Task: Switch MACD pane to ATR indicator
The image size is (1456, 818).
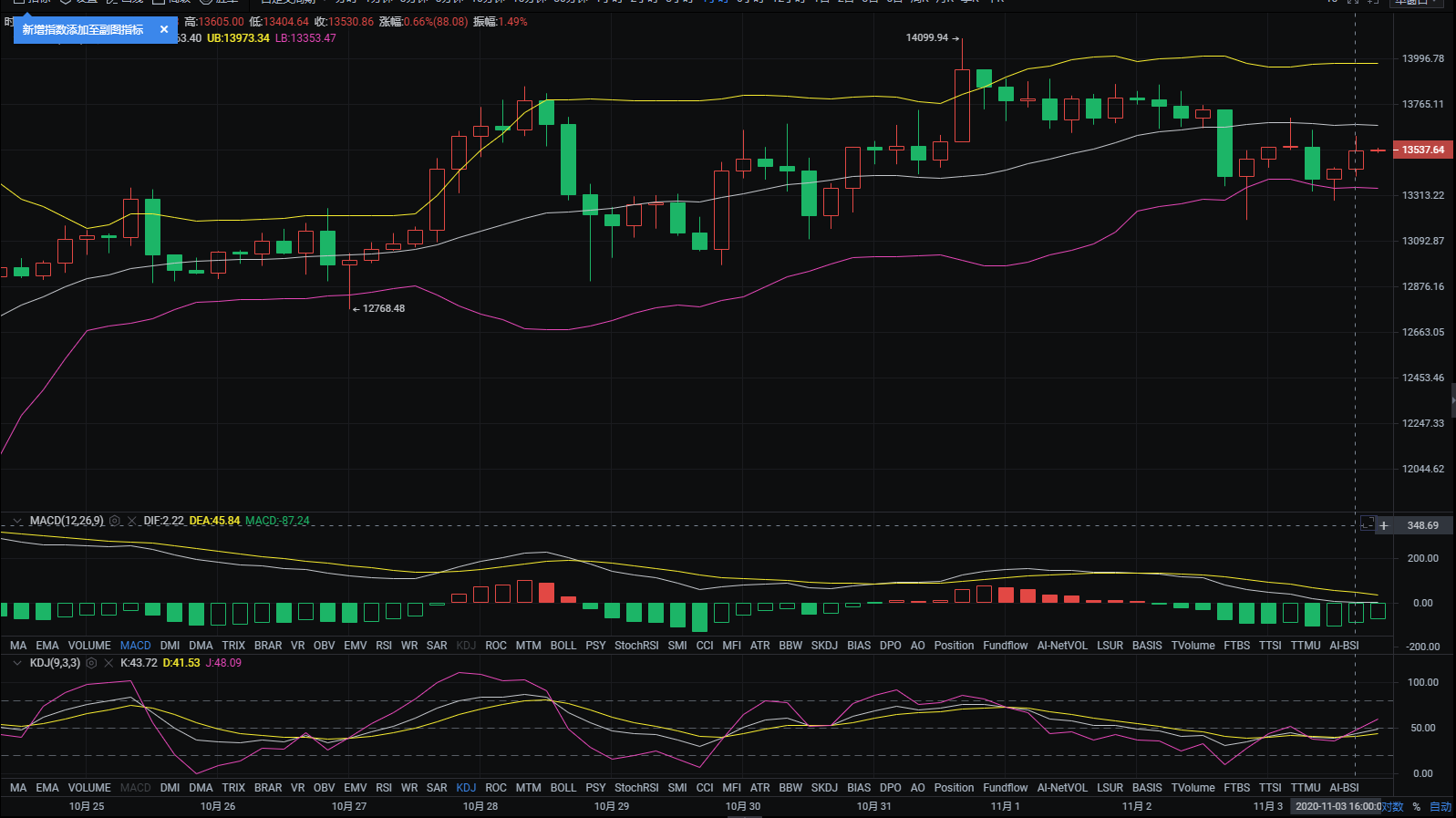Action: [x=760, y=646]
